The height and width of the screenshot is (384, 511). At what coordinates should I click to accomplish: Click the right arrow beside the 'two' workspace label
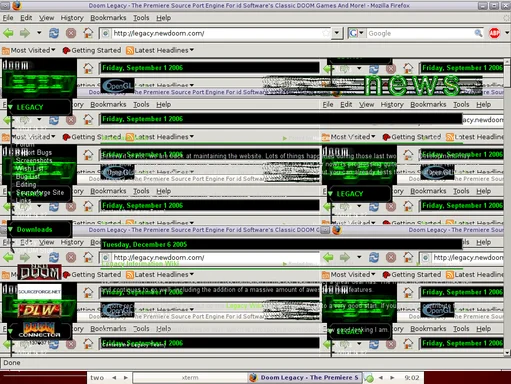click(x=126, y=378)
